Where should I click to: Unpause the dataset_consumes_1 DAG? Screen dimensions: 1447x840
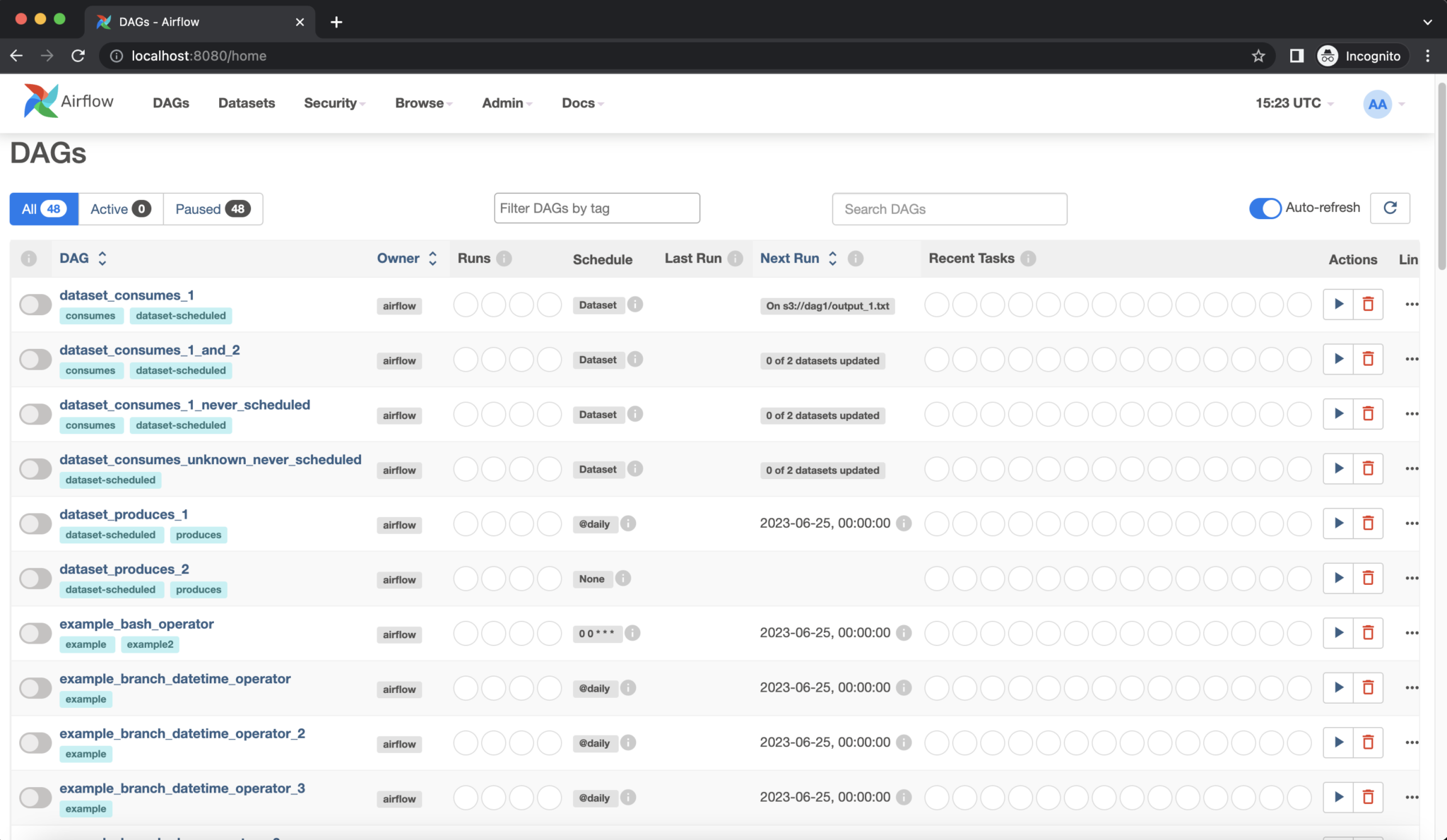34,304
